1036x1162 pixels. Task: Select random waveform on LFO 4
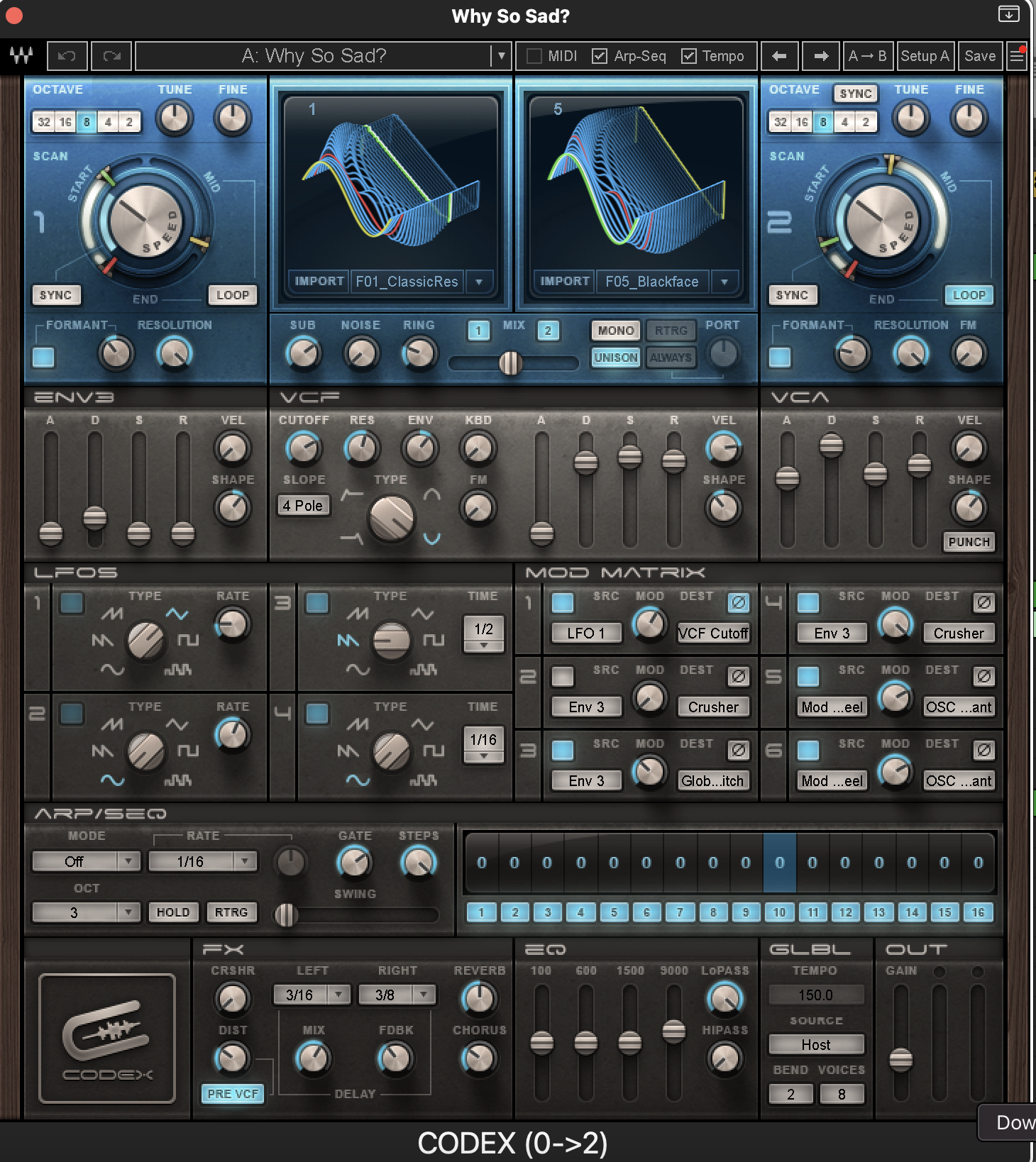pos(423,780)
